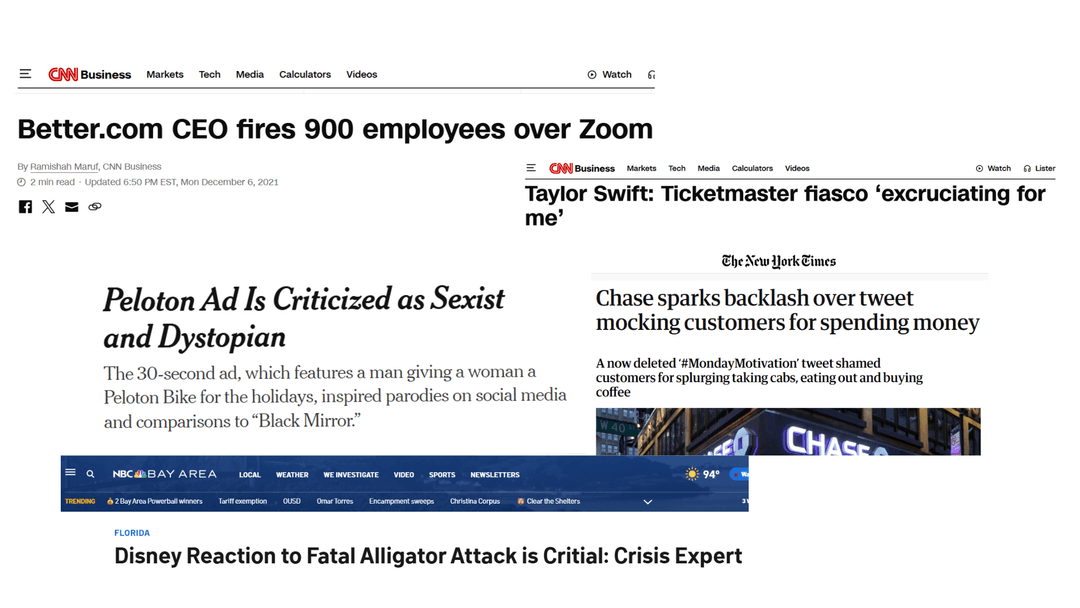Viewport: 1080px width, 608px height.
Task: Click the Chase building photo
Action: [788, 432]
